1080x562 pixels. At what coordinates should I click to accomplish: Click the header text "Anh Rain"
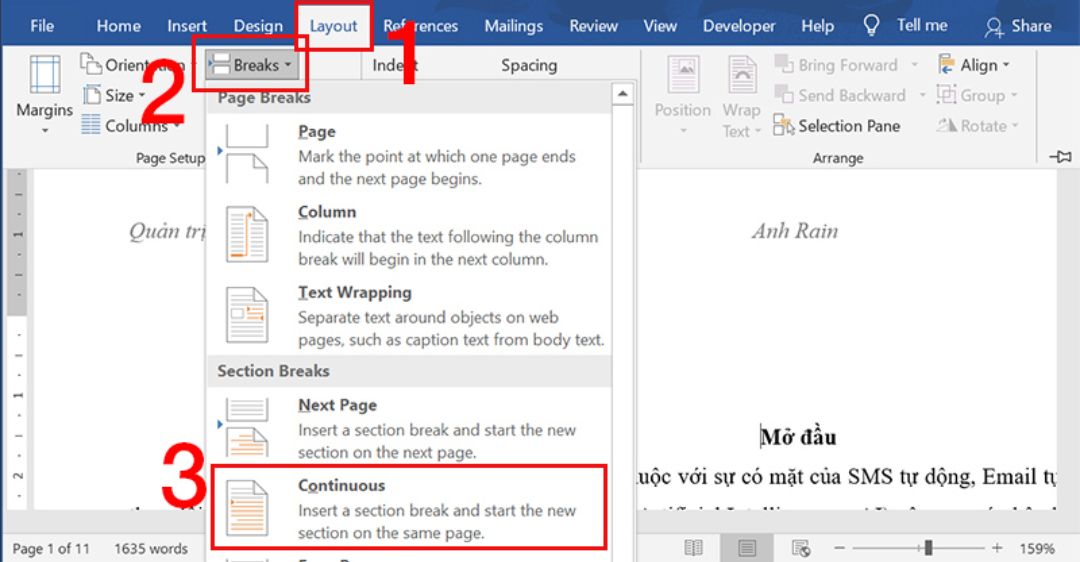(x=795, y=231)
